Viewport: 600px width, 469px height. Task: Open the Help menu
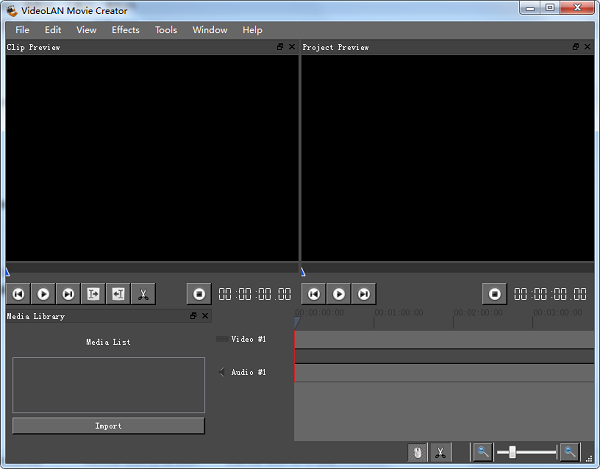pyautogui.click(x=252, y=30)
